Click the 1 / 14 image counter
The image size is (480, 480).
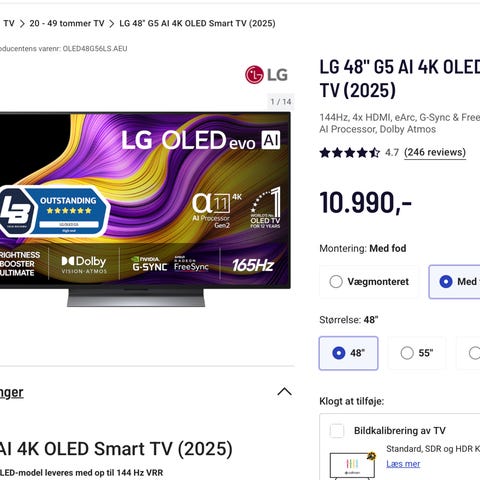tap(281, 102)
